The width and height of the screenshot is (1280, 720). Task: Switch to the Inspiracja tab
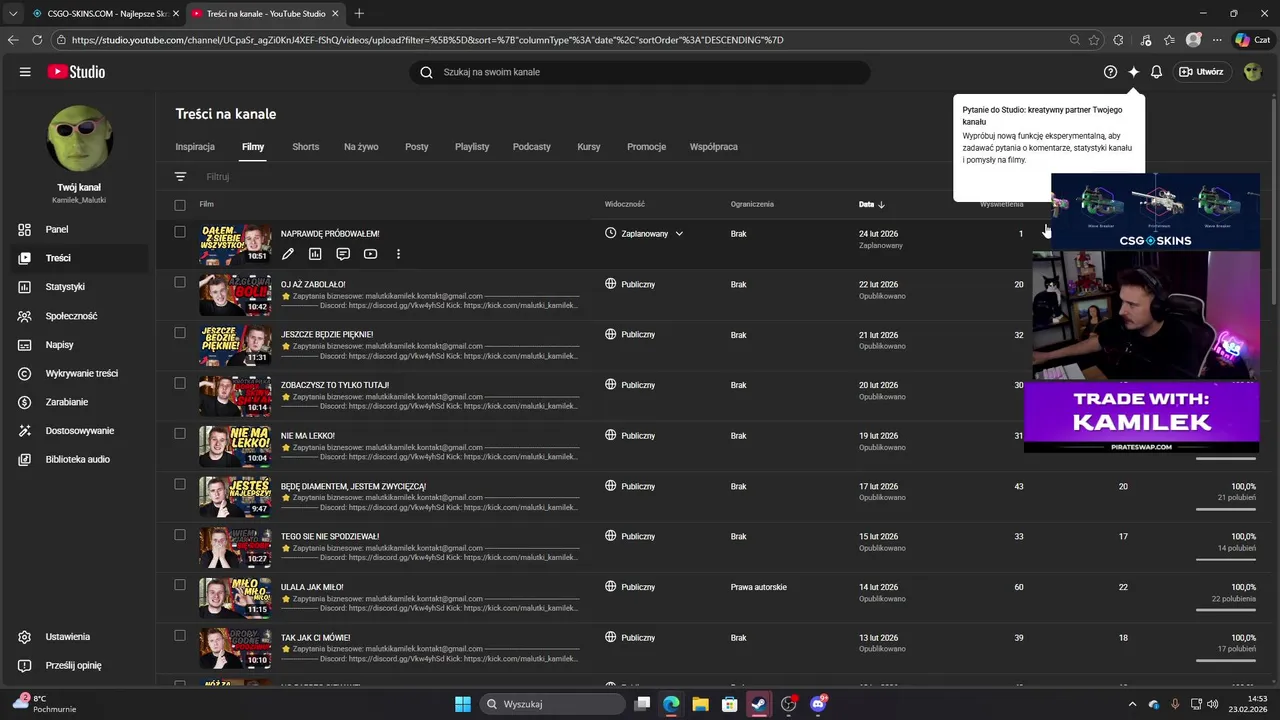(195, 147)
